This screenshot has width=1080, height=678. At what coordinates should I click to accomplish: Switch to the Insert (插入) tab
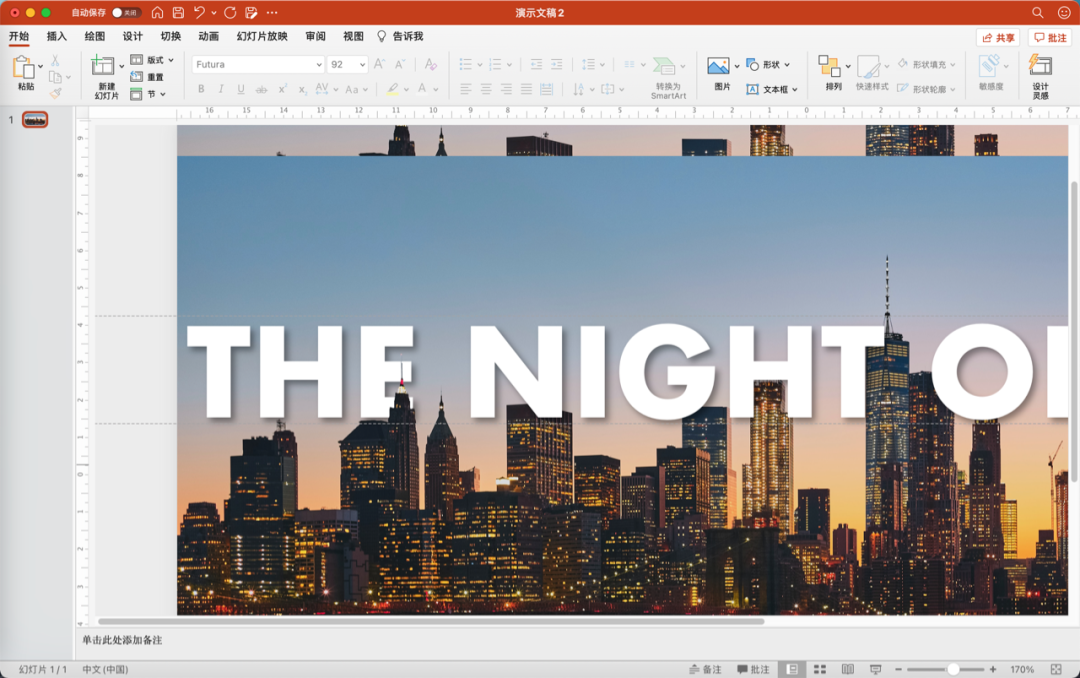56,37
